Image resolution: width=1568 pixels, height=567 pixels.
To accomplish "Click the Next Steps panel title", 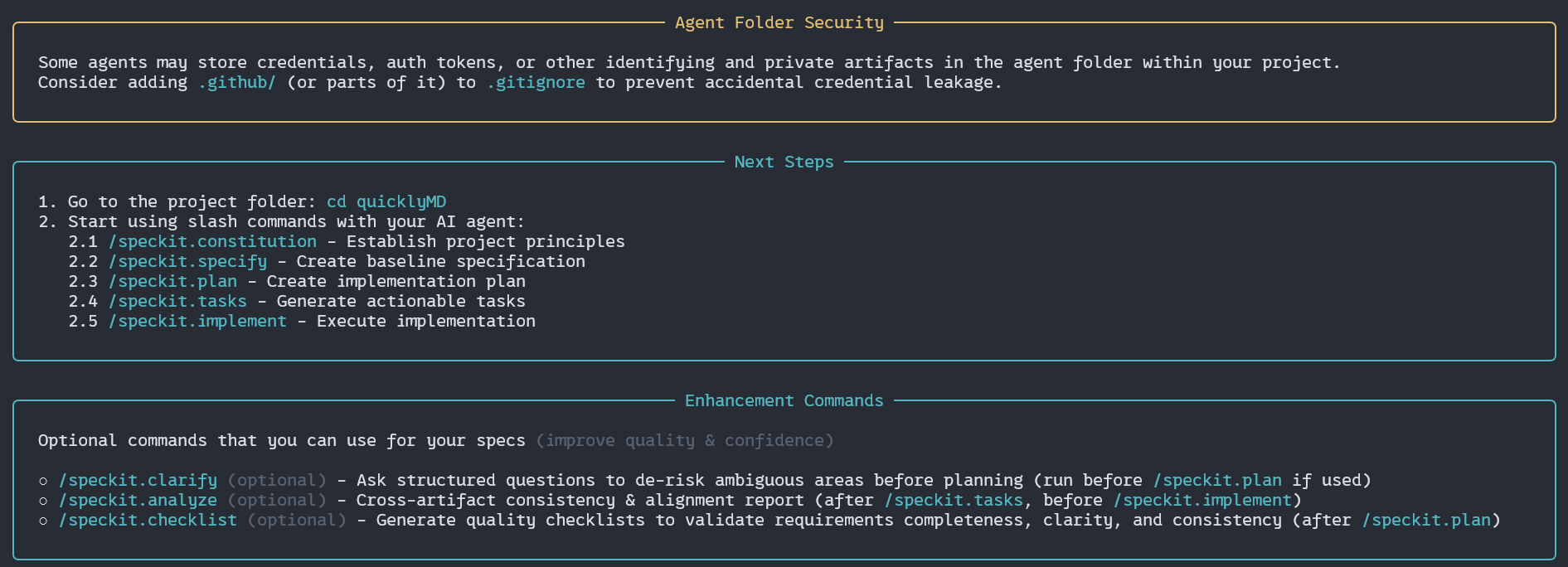I will [x=784, y=162].
